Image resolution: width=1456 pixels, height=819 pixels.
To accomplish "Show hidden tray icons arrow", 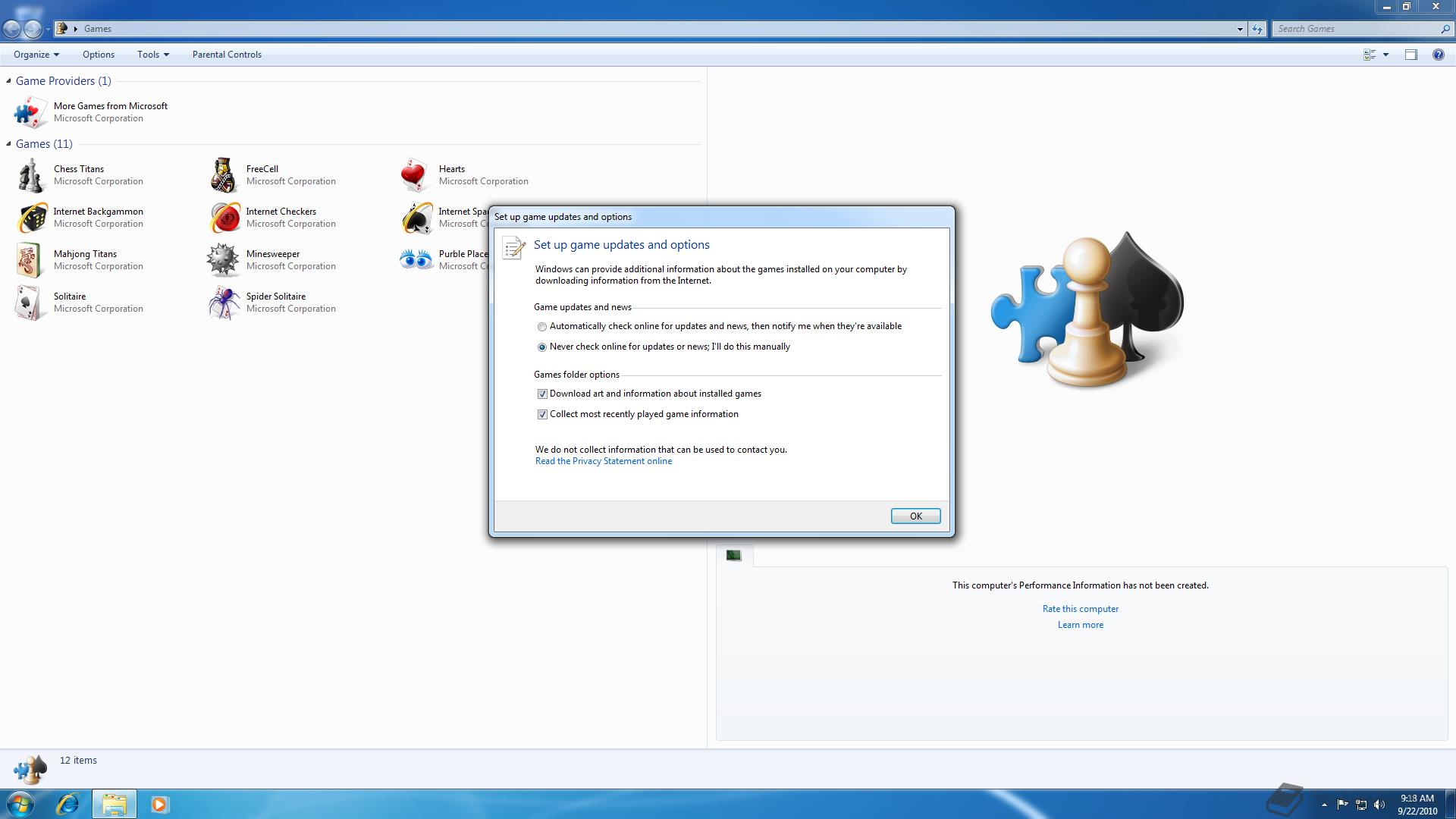I will (1324, 805).
